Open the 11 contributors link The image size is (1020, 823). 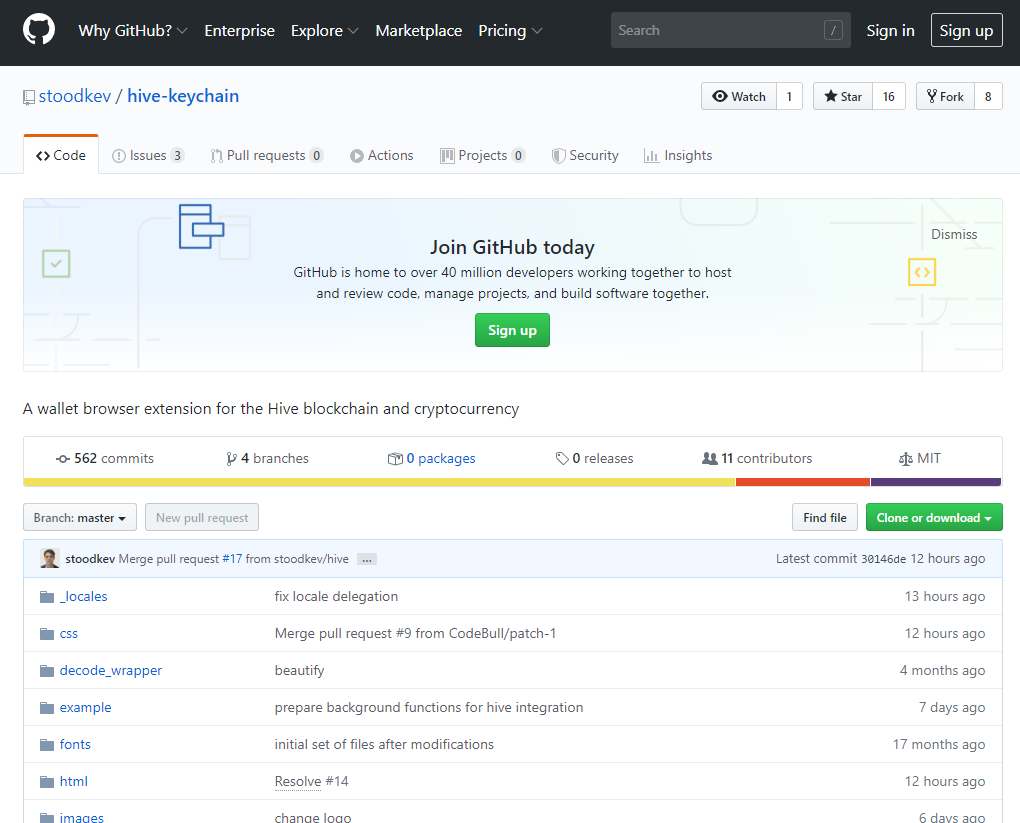[757, 459]
